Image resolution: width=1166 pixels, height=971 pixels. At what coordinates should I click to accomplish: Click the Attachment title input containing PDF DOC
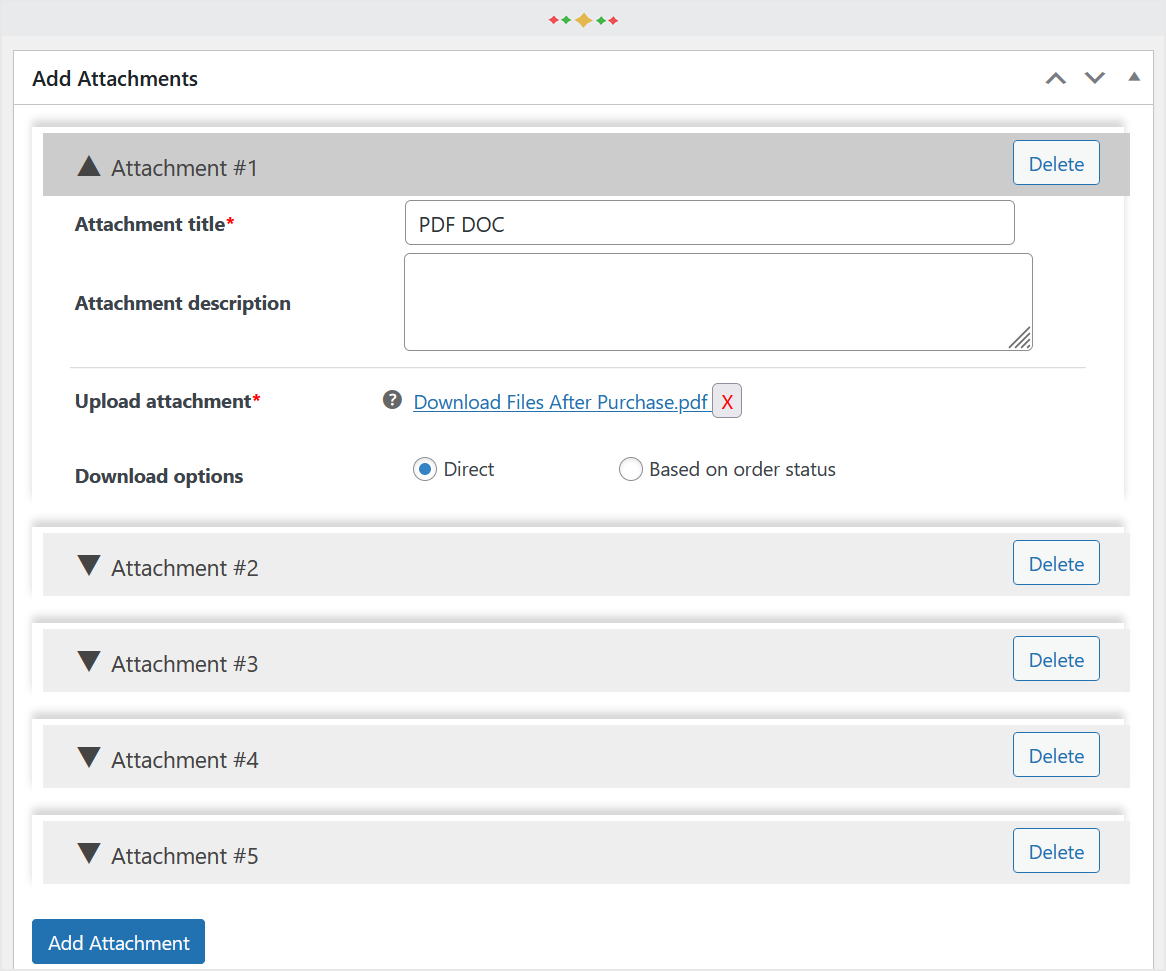click(709, 222)
